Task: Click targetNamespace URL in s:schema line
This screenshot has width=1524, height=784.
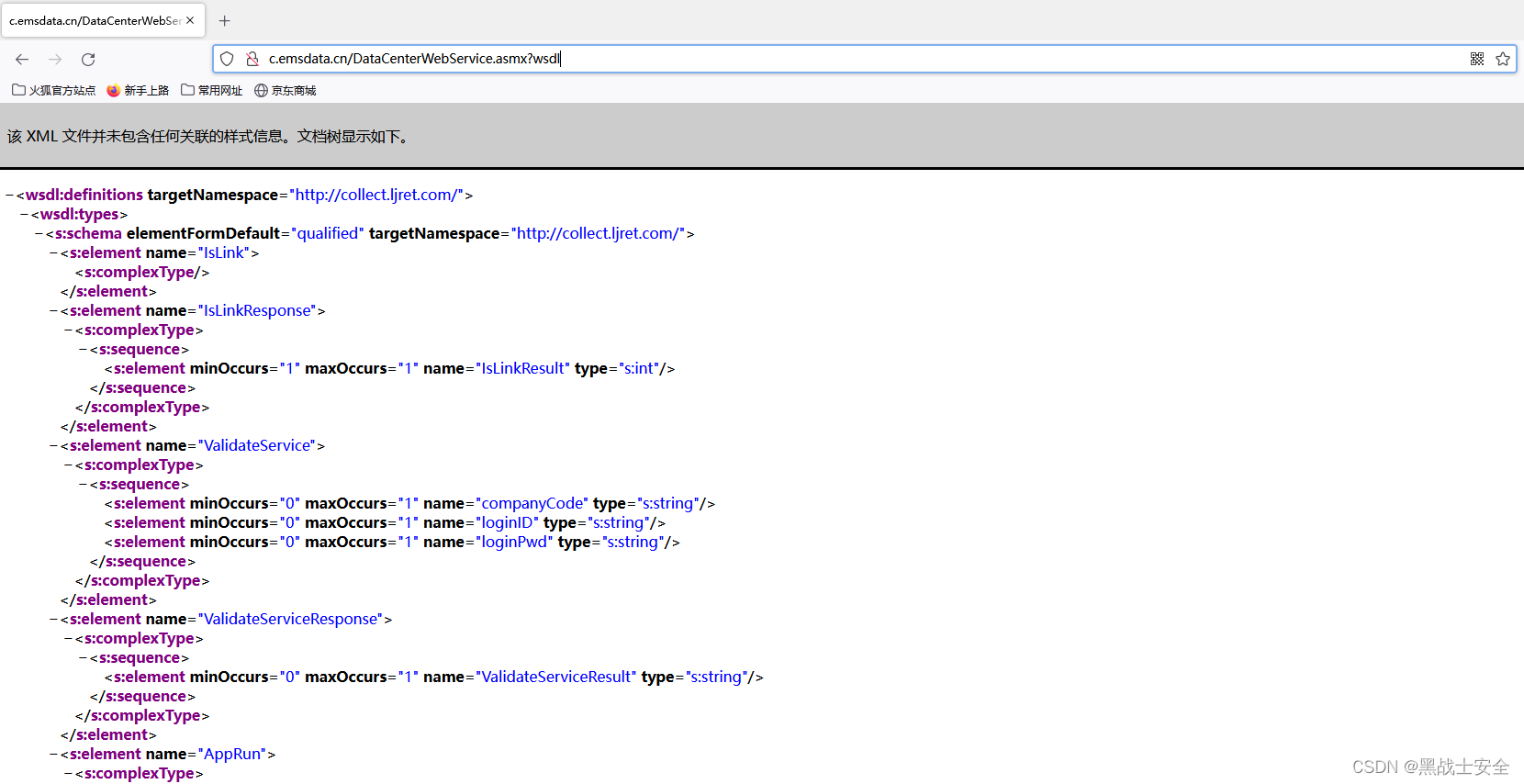Action: [x=598, y=233]
